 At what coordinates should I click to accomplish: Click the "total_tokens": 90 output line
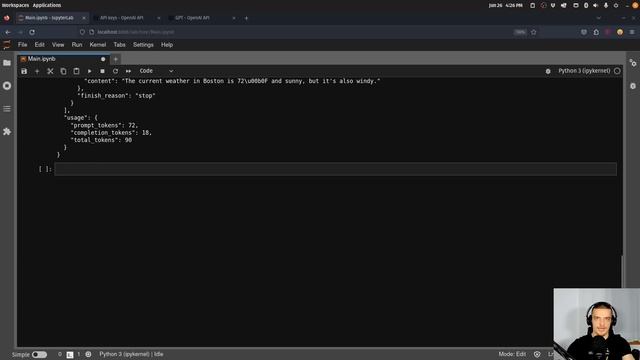(101, 140)
